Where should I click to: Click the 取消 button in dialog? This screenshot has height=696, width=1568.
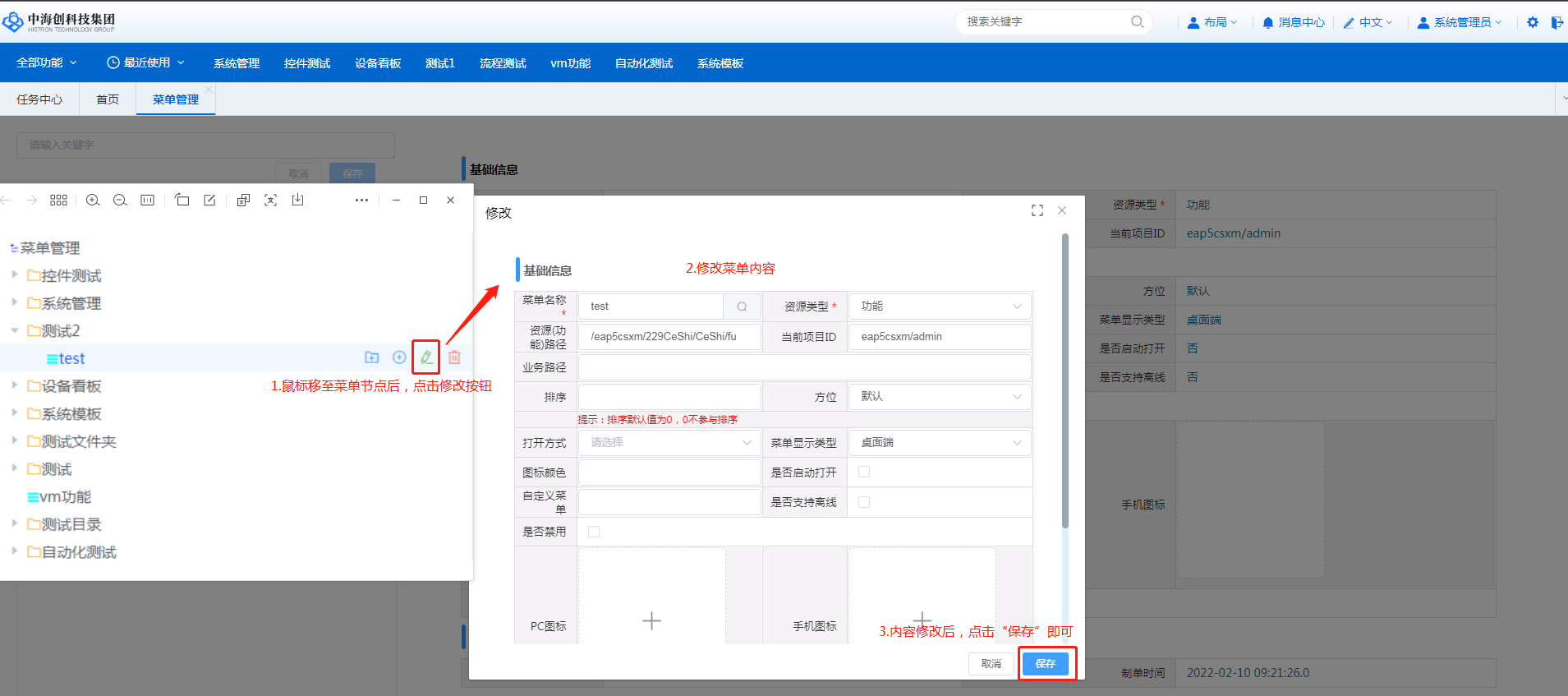pyautogui.click(x=991, y=664)
